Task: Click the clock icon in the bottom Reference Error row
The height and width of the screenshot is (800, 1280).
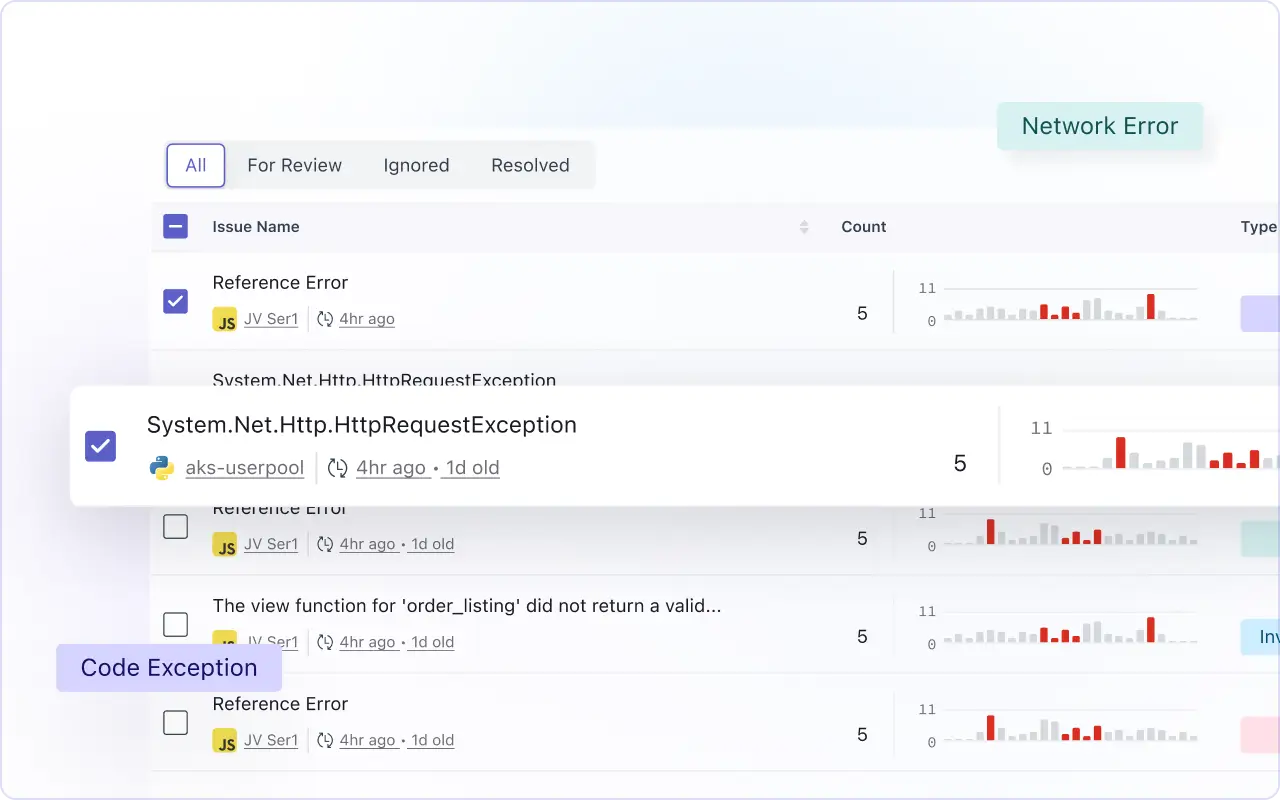Action: coord(325,741)
